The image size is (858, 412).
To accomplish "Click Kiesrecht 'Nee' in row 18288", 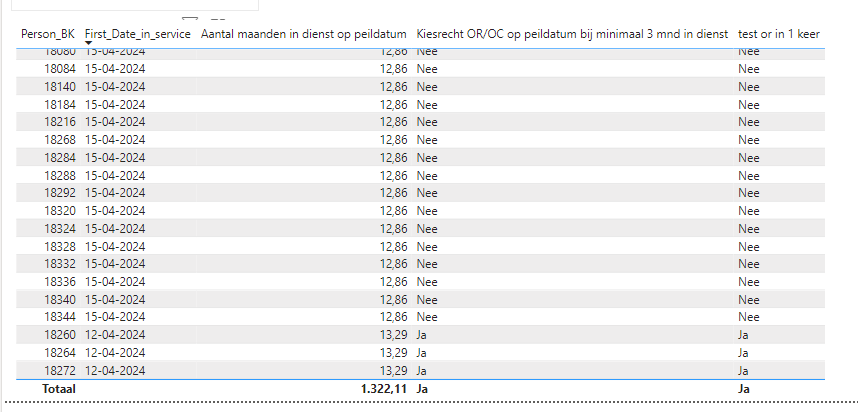I will (427, 176).
